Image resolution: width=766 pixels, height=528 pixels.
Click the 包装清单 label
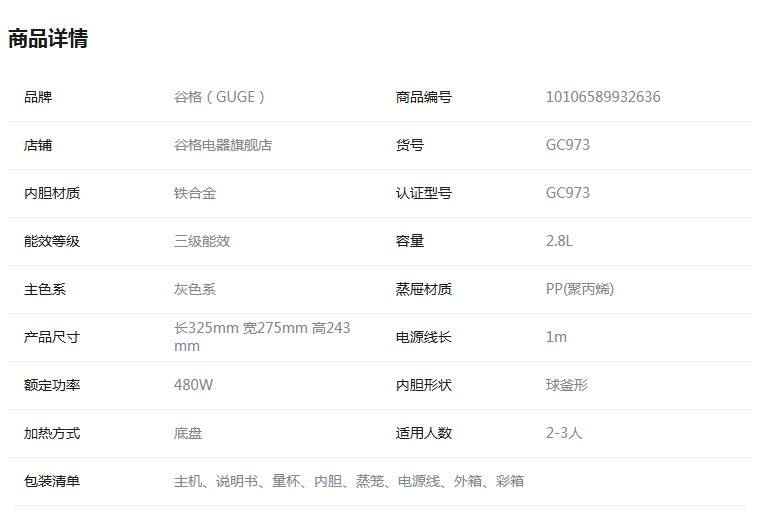click(x=52, y=482)
